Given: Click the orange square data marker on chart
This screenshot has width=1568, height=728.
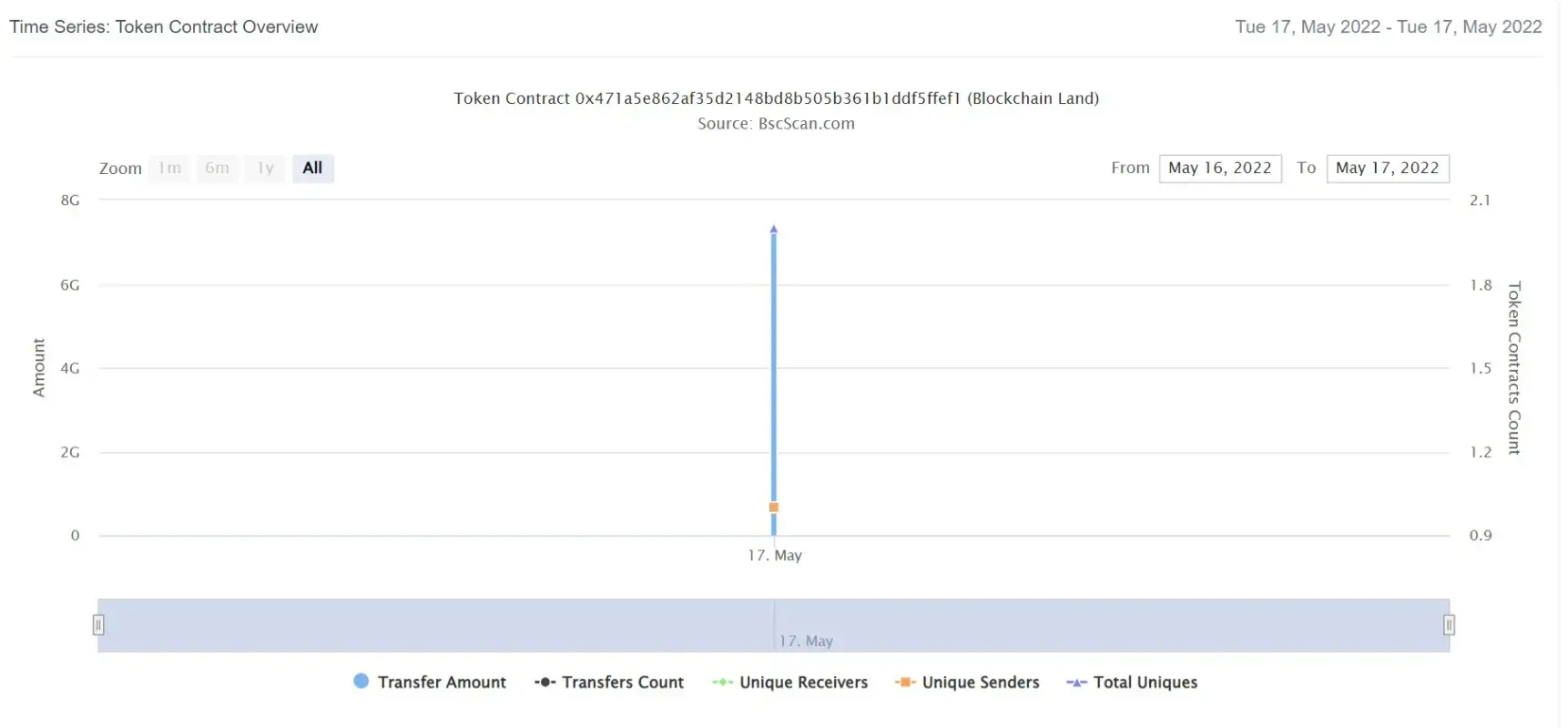Looking at the screenshot, I should point(774,508).
